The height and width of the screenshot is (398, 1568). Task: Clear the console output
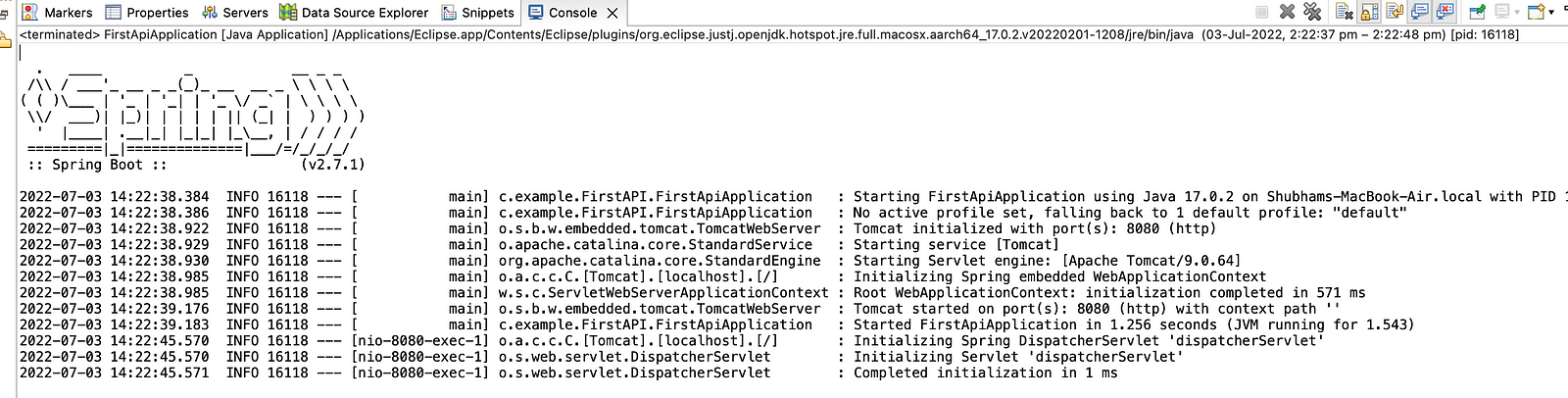[x=1345, y=12]
